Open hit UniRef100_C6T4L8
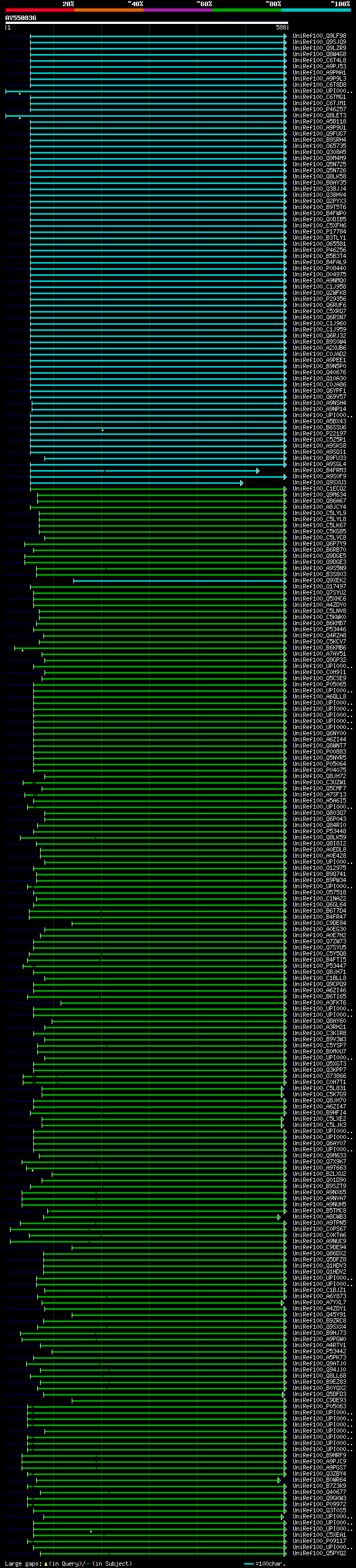Screen dimensions: 356x1568 [319, 60]
